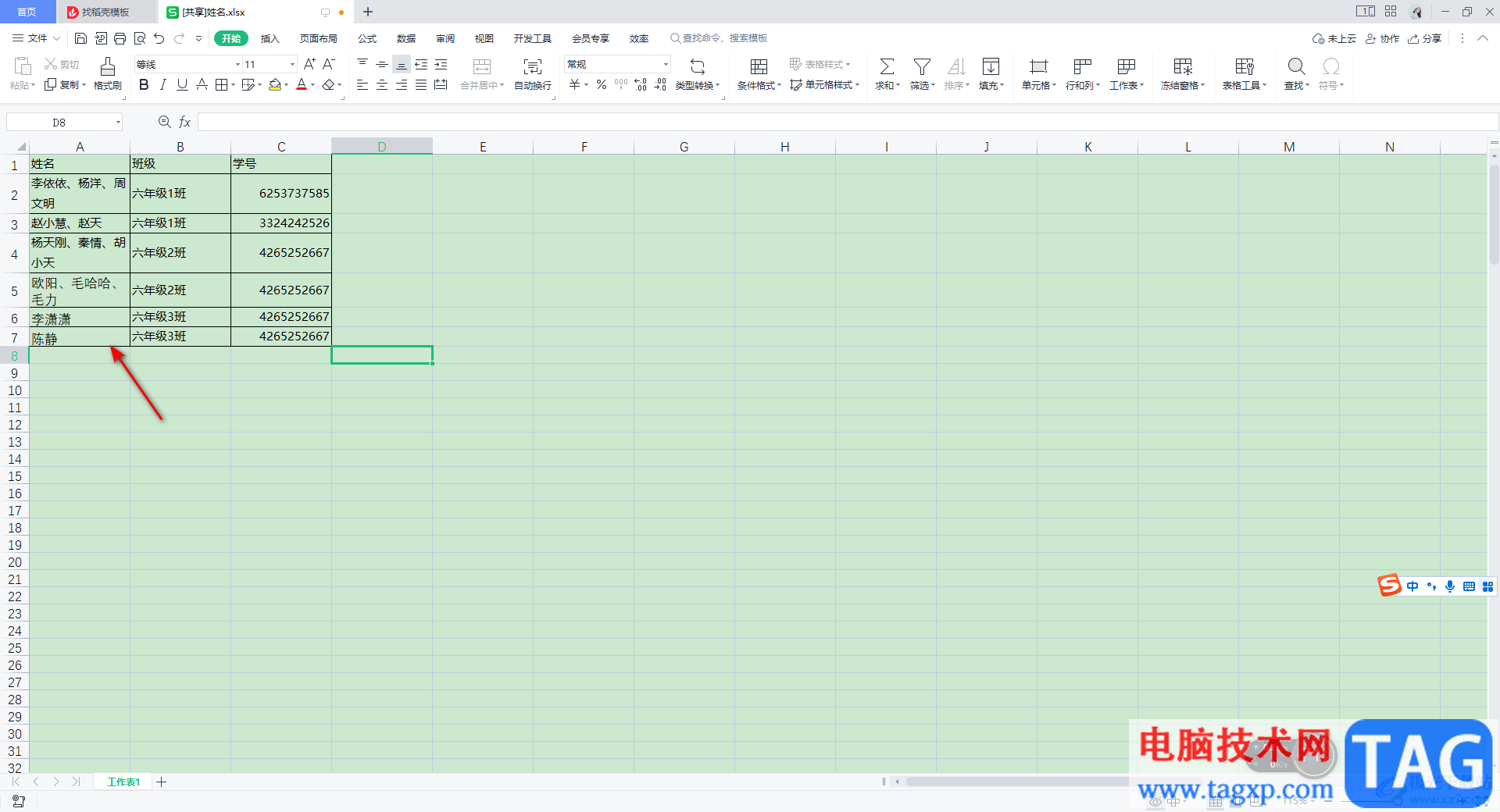Switch to Data (数据) tab
This screenshot has height=812, width=1500.
coord(406,38)
